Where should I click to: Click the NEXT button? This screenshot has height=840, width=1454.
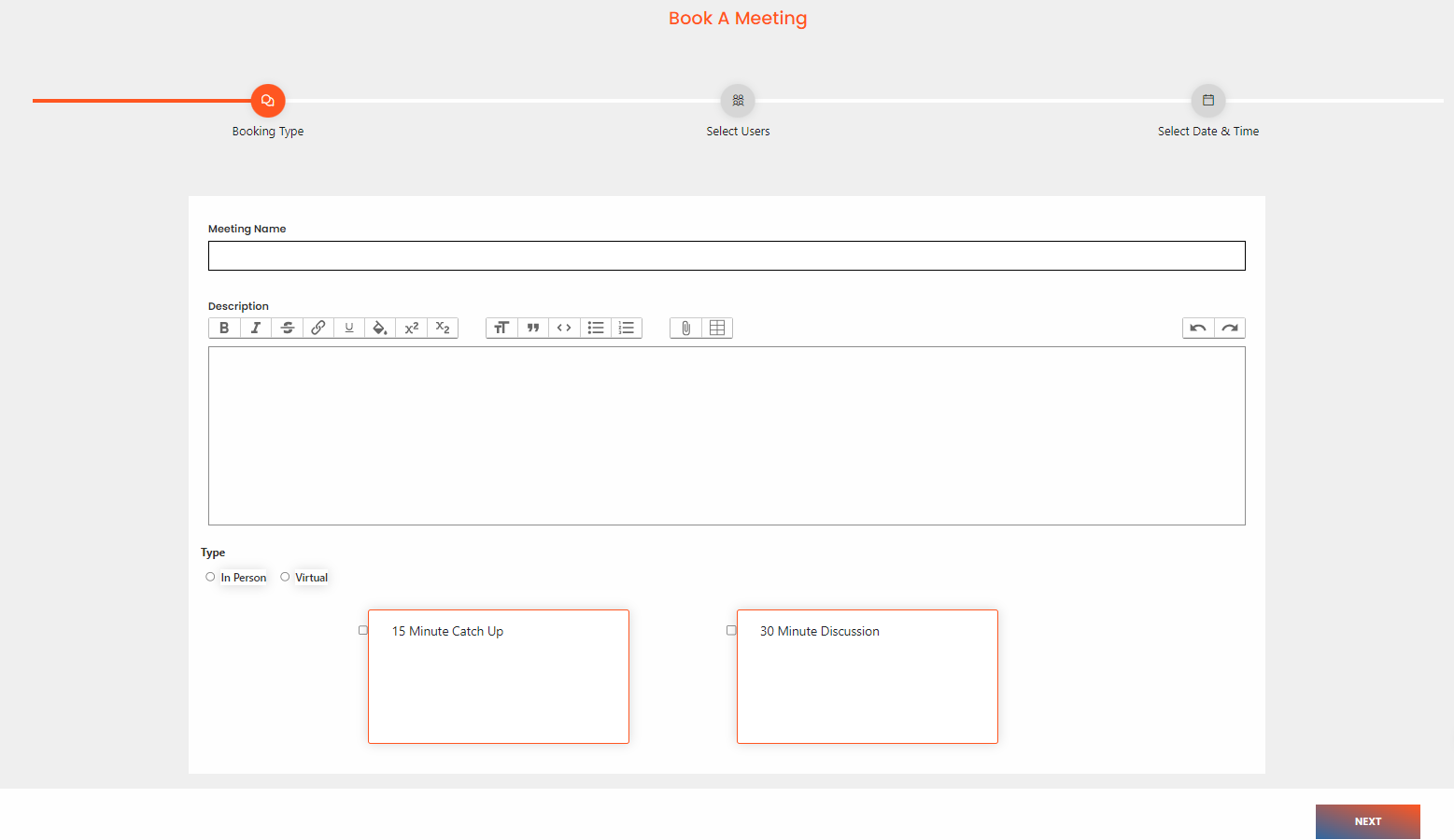[1368, 821]
